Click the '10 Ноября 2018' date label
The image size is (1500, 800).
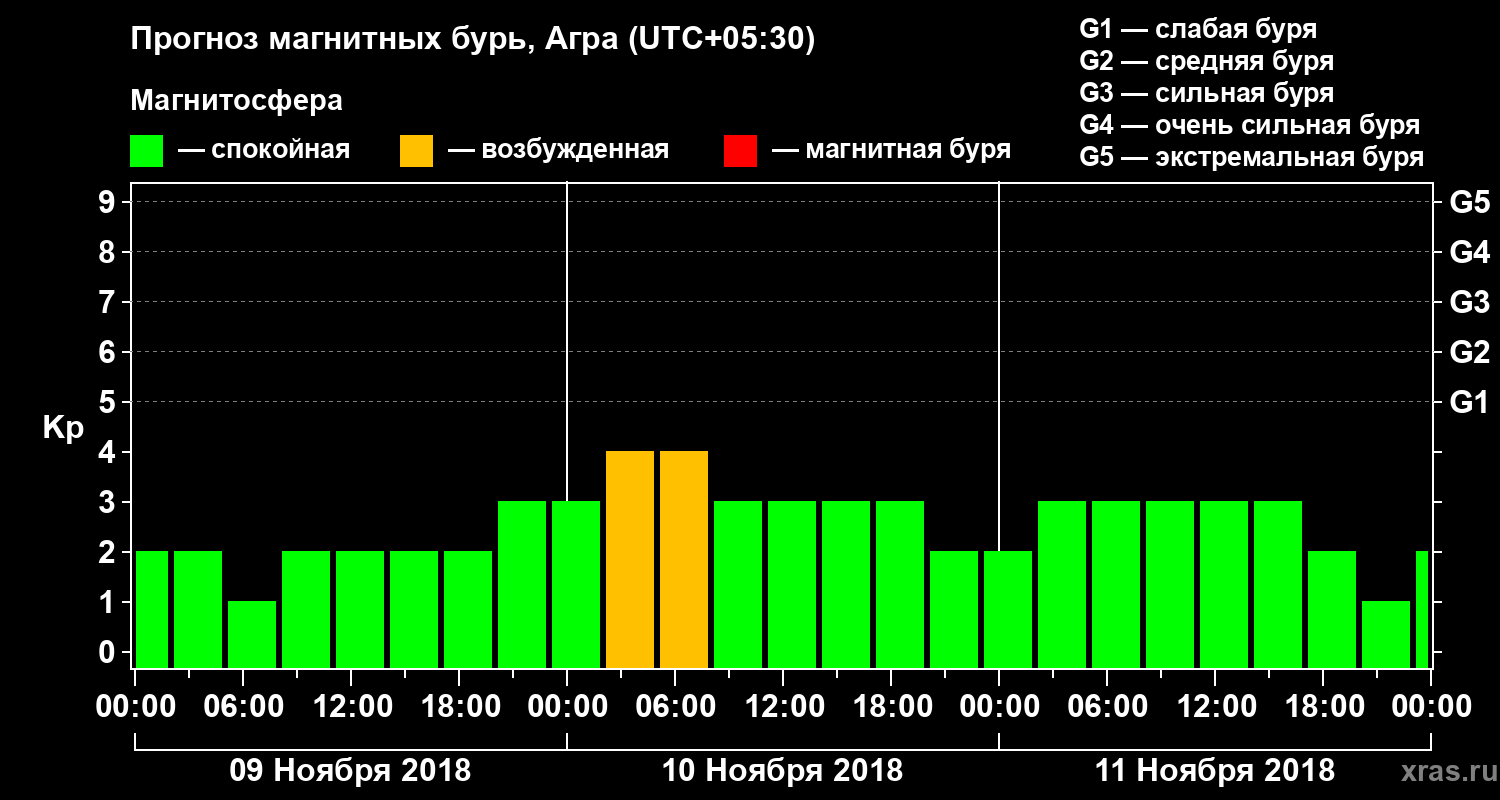point(782,771)
